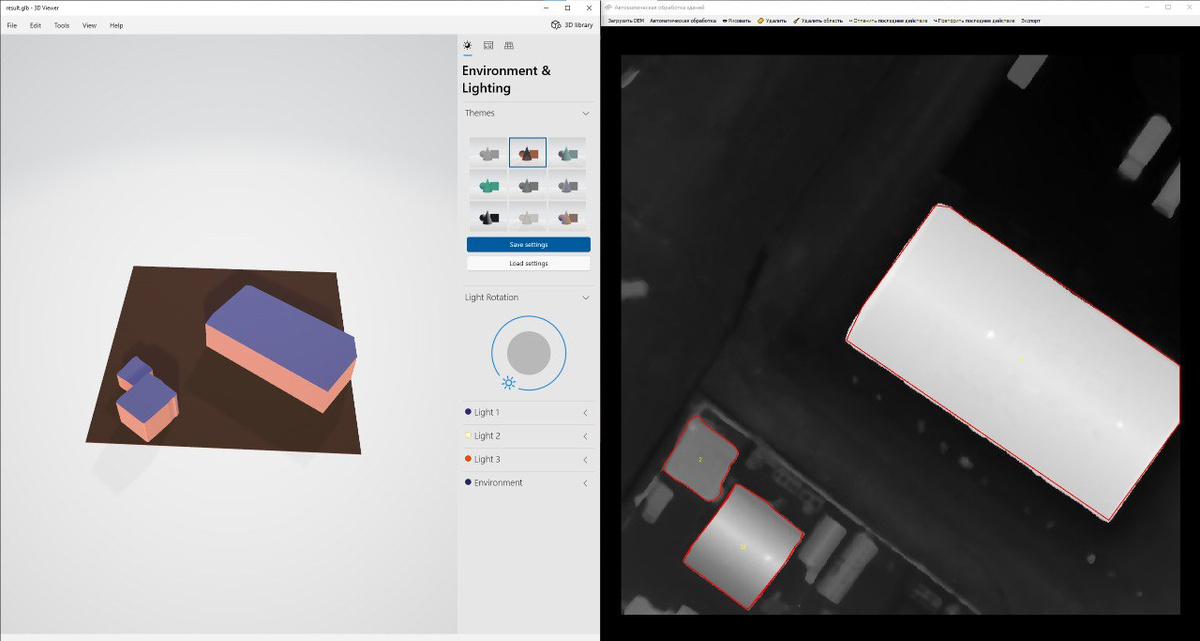The height and width of the screenshot is (641, 1200).
Task: Open the Tools menu
Action: pos(62,25)
